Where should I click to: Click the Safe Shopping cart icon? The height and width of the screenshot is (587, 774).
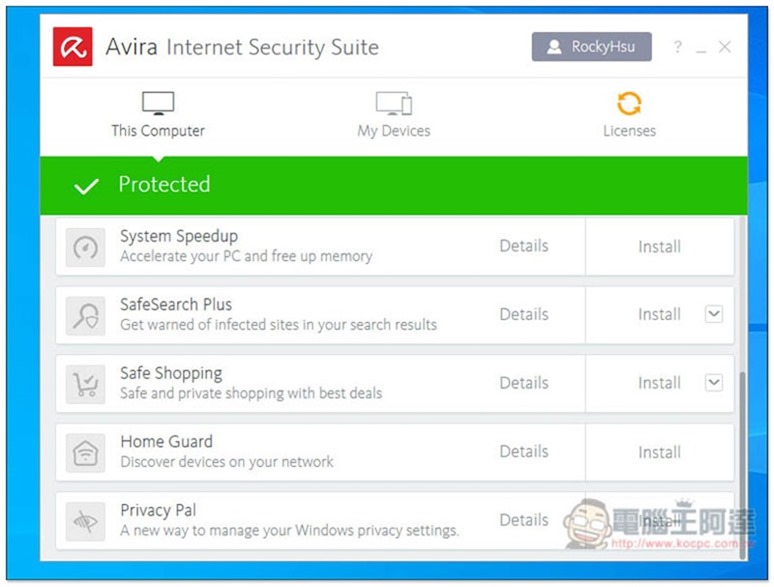tap(85, 385)
